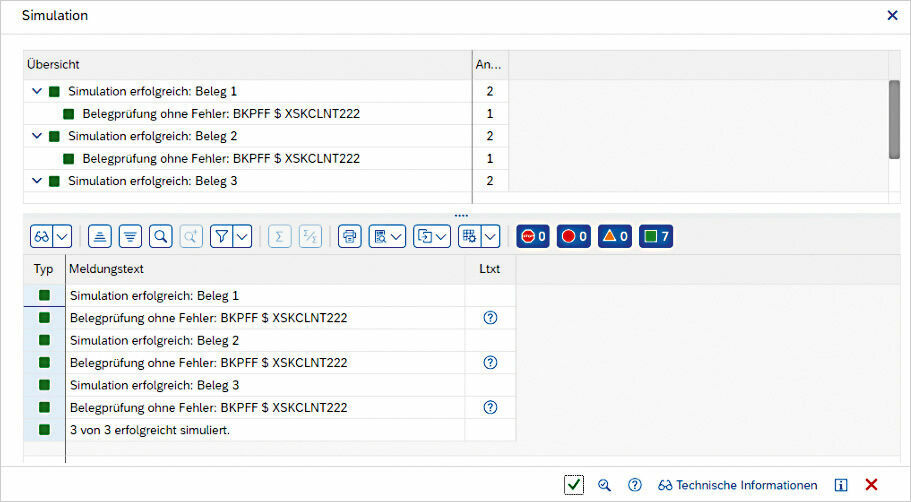Click the red X cancel icon at bottom

tap(871, 485)
